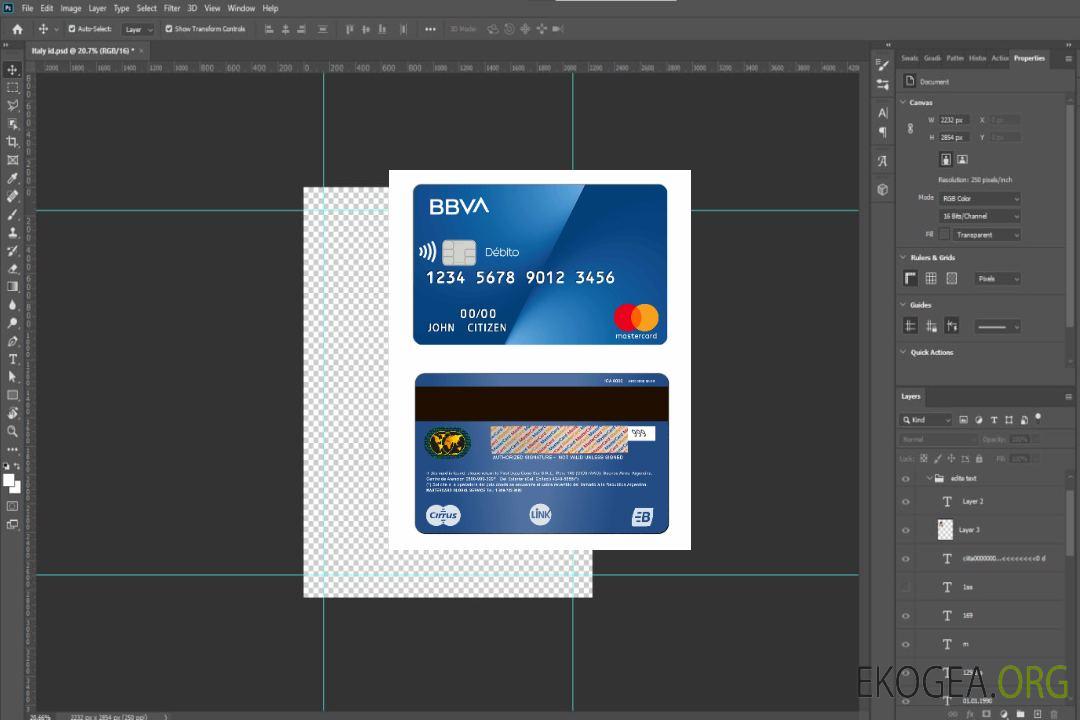1080x720 pixels.
Task: Open the File menu
Action: click(28, 8)
